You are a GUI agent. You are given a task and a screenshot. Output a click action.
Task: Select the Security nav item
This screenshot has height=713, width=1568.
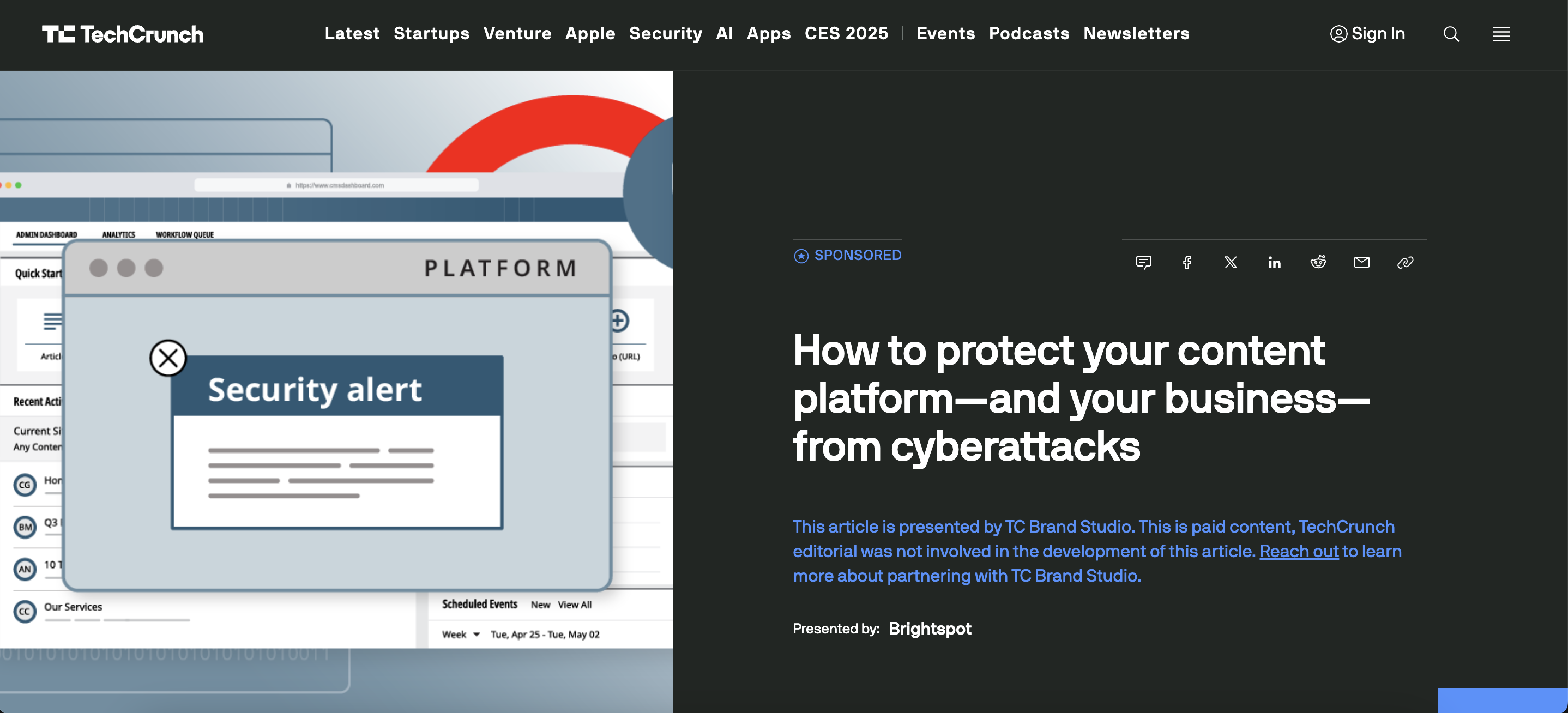click(x=665, y=33)
